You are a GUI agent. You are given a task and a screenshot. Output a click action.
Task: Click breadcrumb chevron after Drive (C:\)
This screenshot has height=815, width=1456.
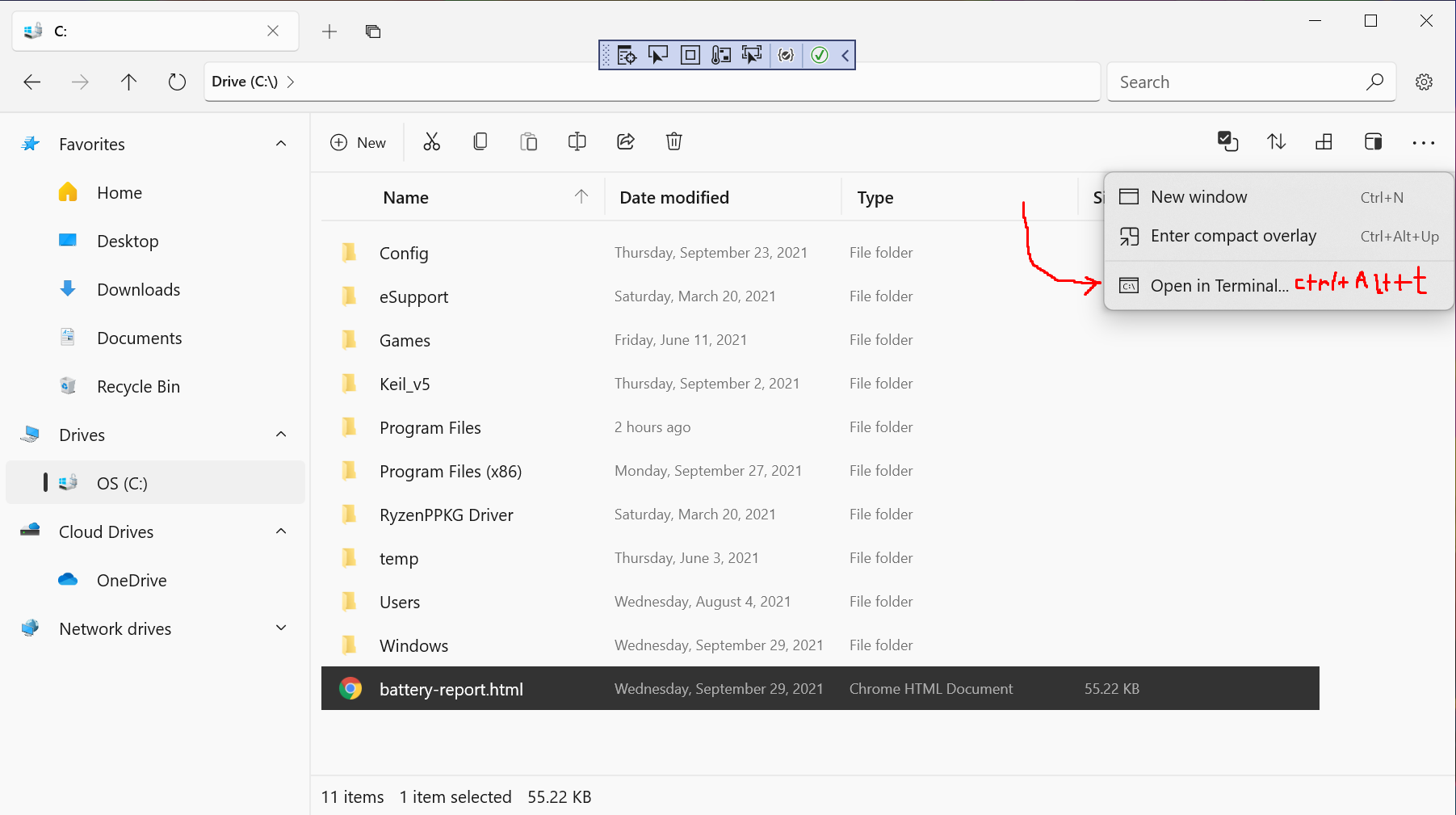291,82
